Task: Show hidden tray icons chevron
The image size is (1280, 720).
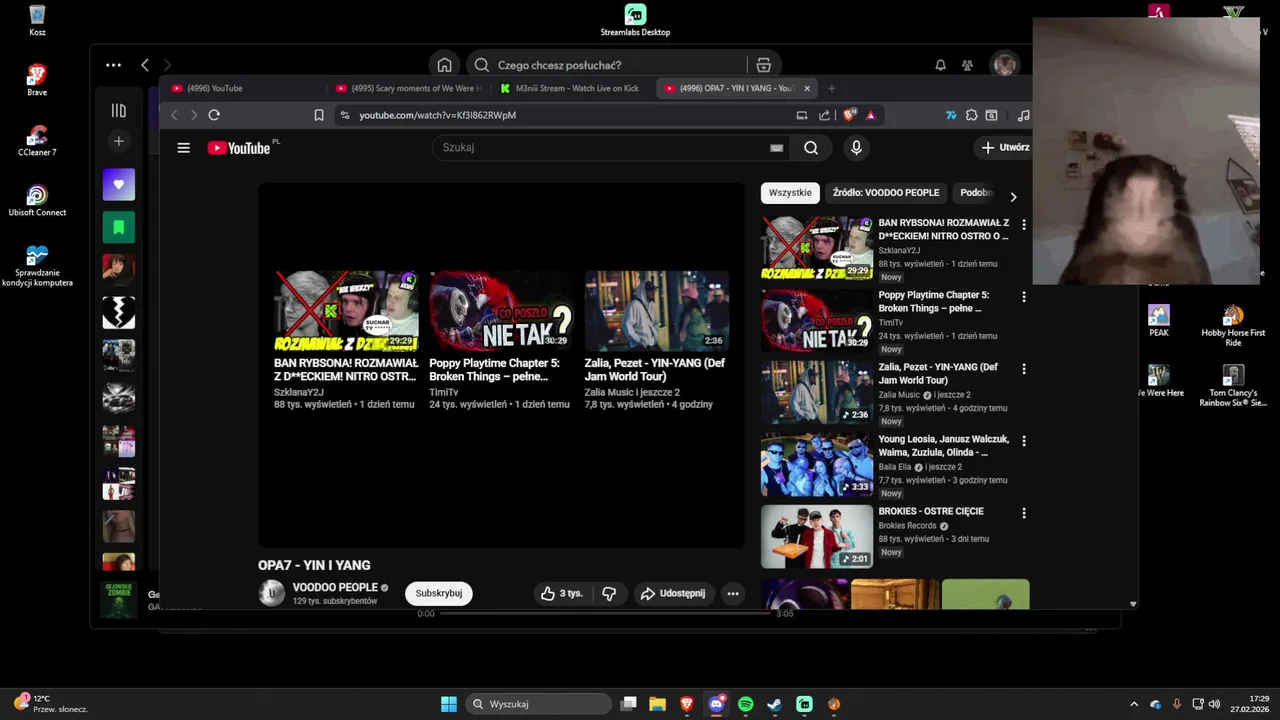Action: point(1134,704)
